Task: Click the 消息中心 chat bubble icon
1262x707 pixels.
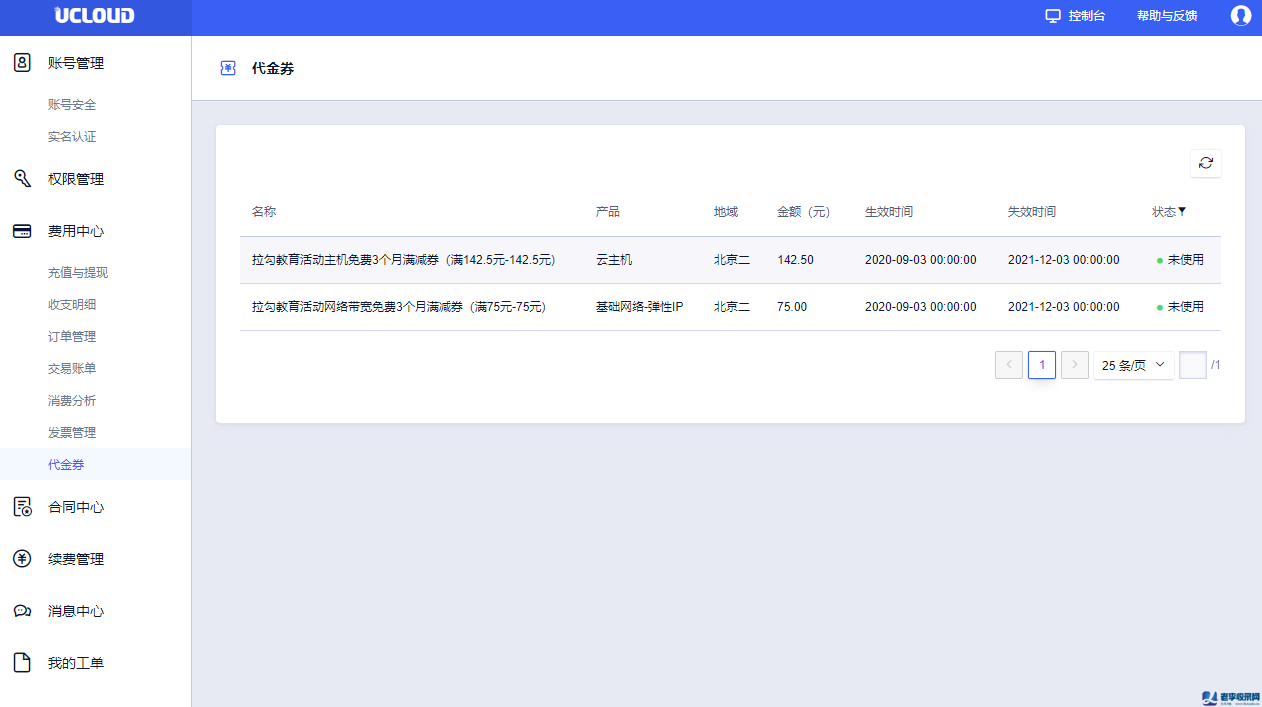Action: coord(22,611)
